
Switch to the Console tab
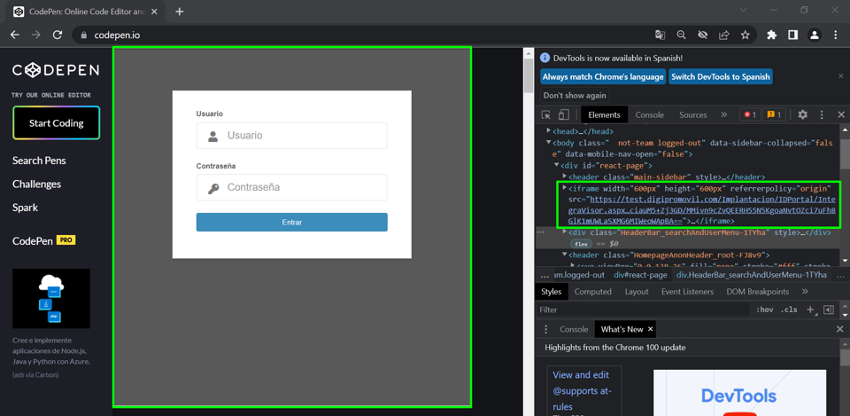pos(649,115)
